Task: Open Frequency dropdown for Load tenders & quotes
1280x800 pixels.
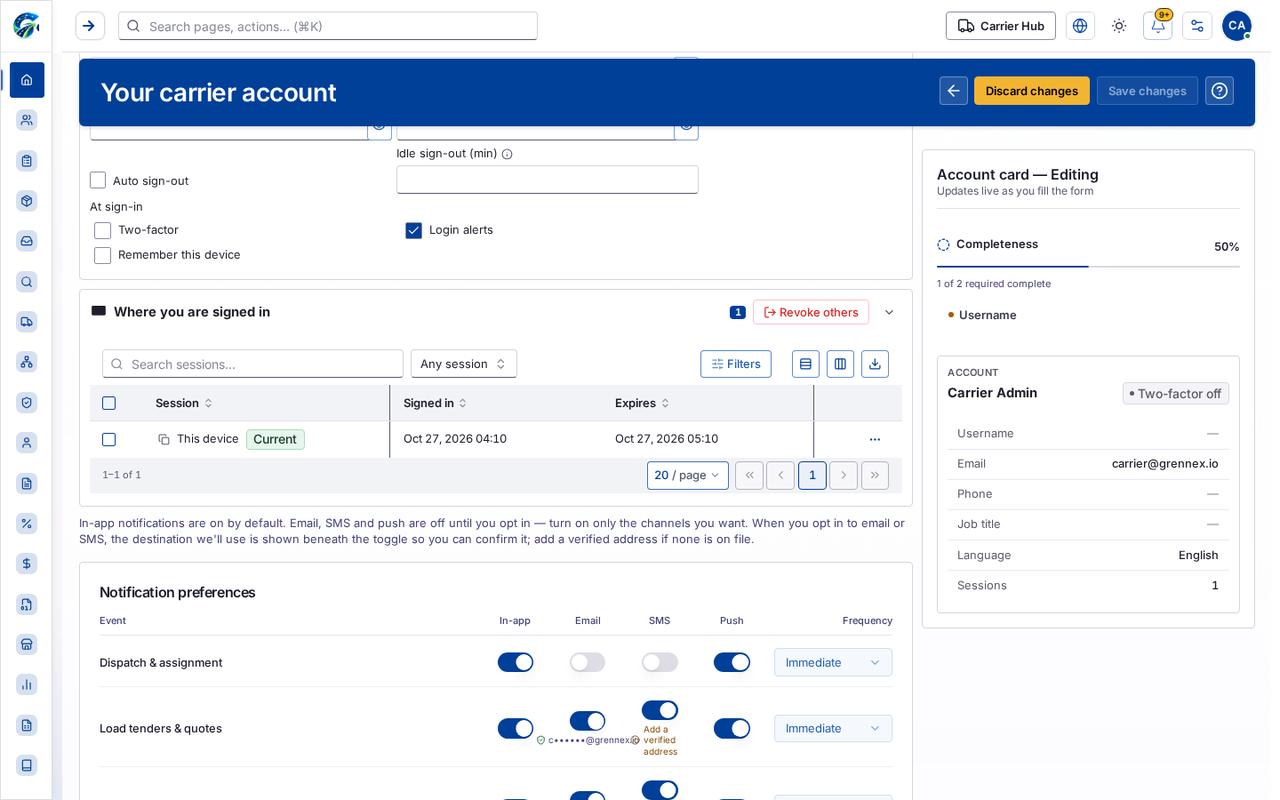Action: (833, 728)
